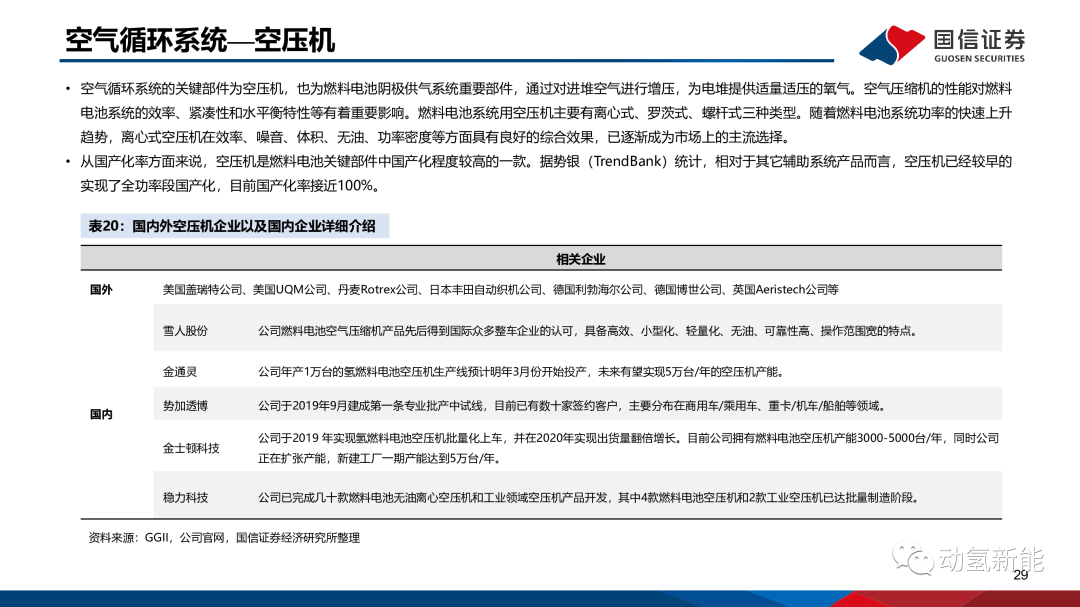This screenshot has width=1080, height=607.
Task: Click the 雪人股份 description about 国际众多整车企业
Action: pos(589,331)
